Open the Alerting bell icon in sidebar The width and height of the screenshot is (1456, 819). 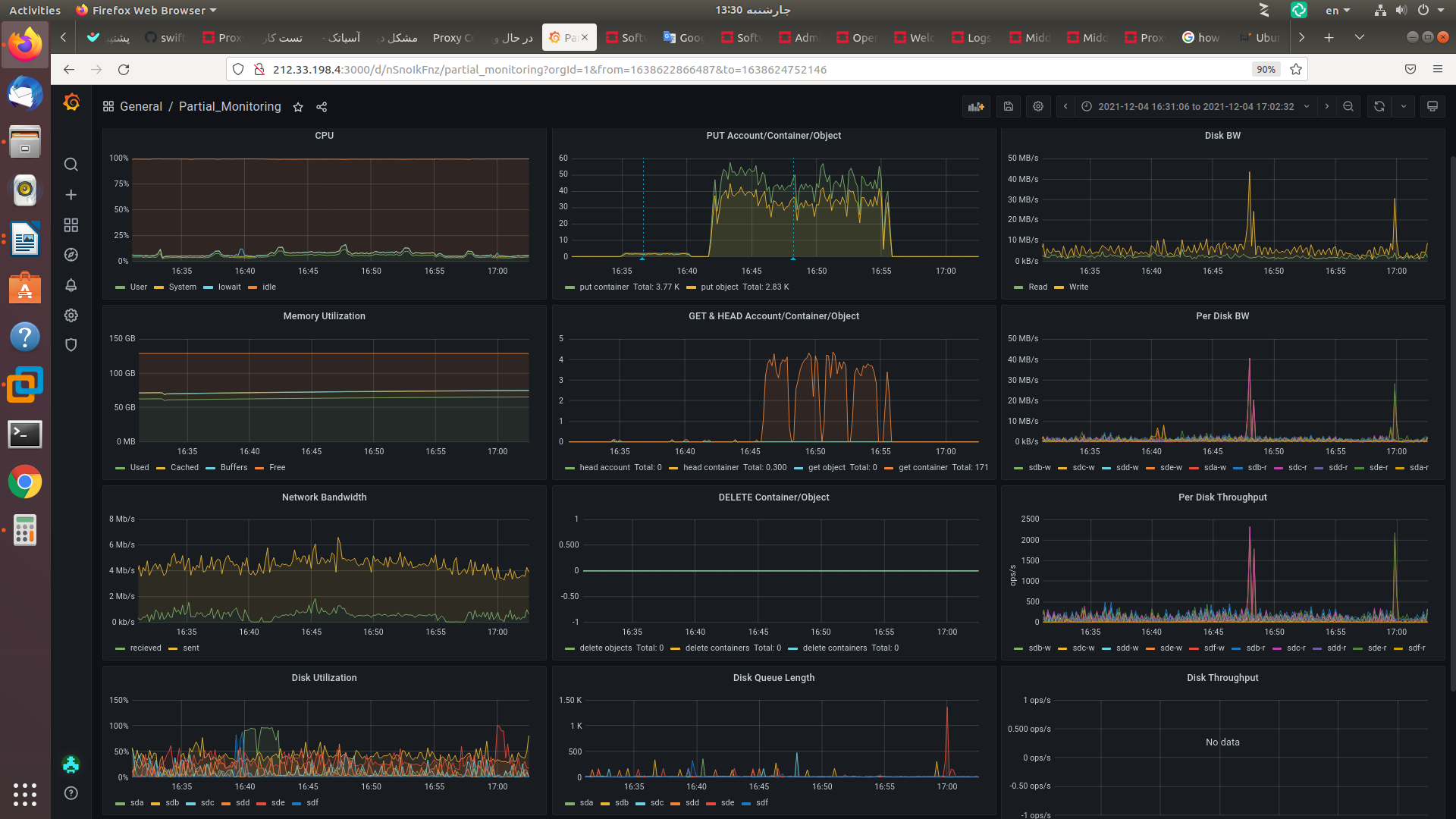(71, 285)
